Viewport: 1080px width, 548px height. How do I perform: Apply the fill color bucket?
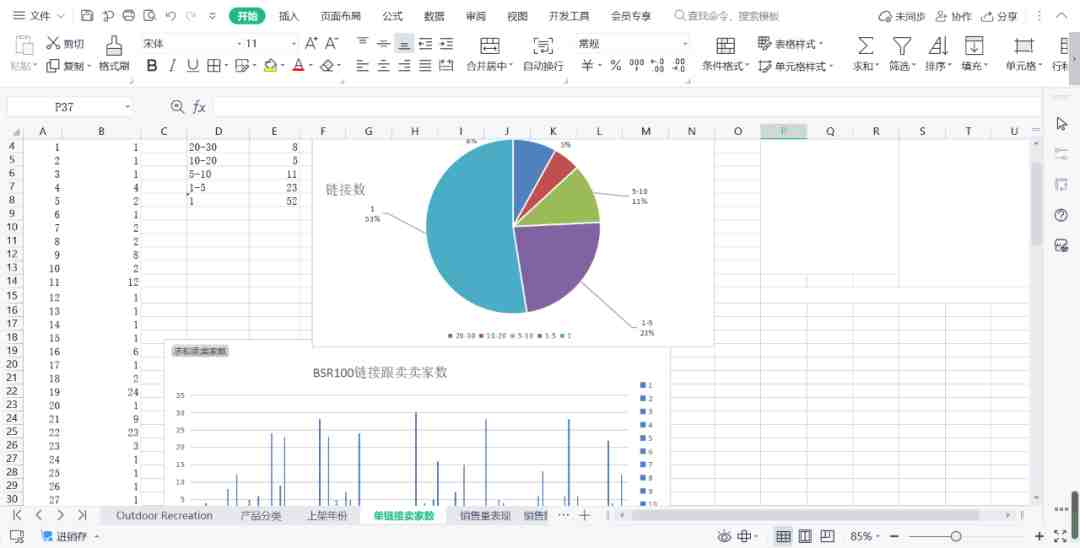click(271, 66)
